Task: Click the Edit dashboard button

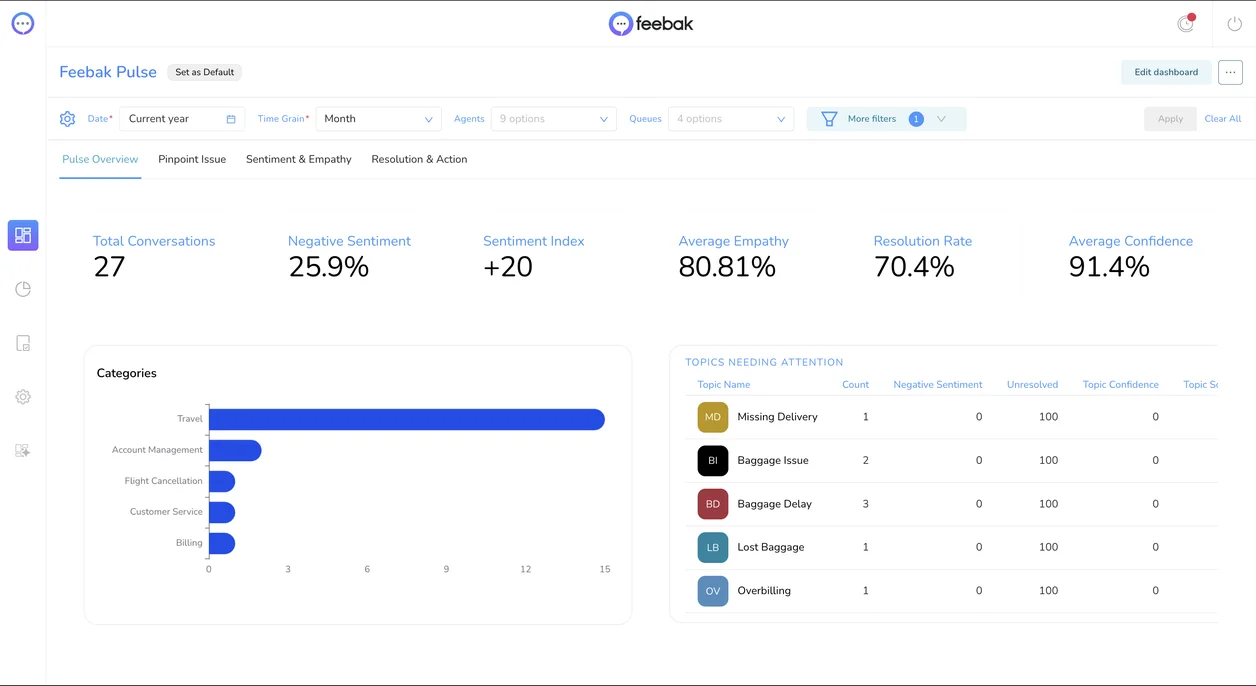Action: 1166,72
